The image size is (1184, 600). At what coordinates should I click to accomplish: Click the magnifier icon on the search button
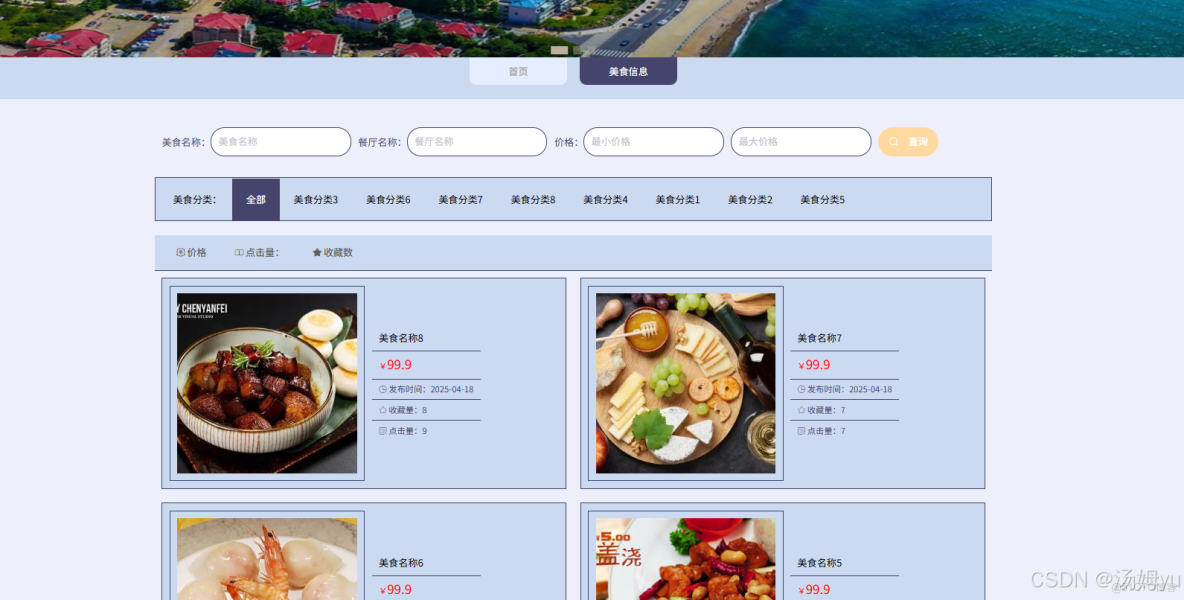[894, 141]
